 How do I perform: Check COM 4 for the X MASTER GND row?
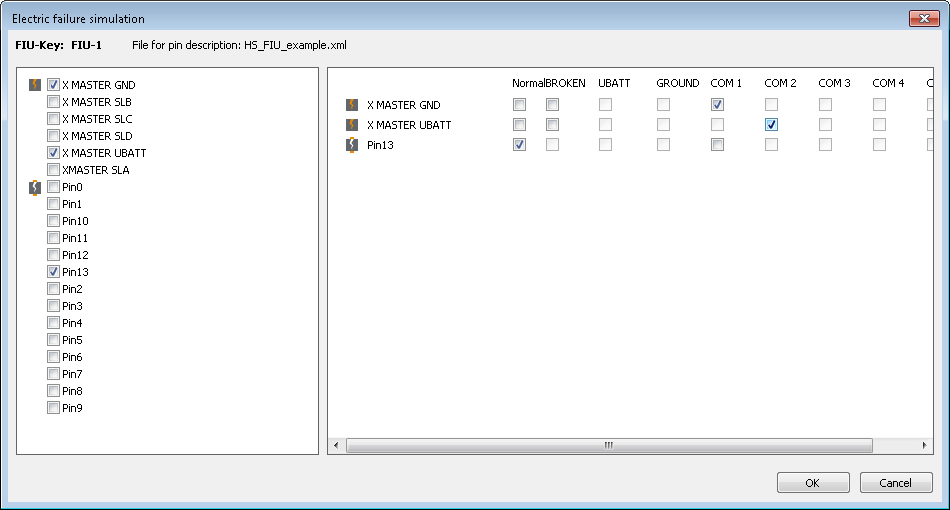point(879,105)
